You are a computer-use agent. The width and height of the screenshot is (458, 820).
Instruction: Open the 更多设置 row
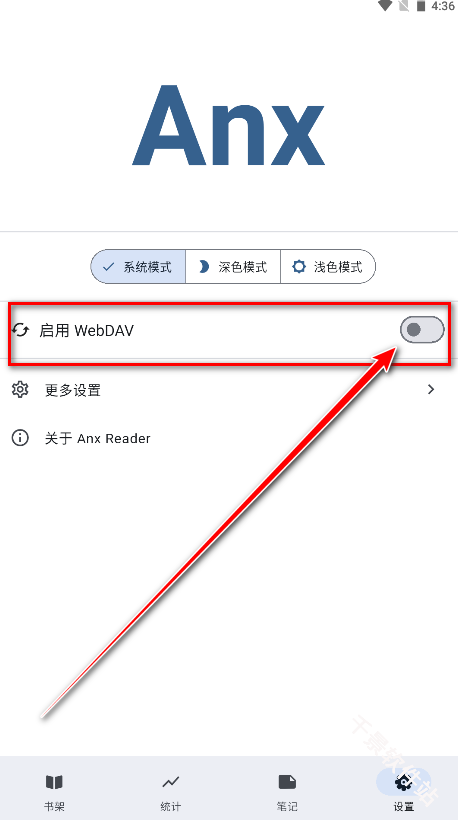[x=229, y=390]
